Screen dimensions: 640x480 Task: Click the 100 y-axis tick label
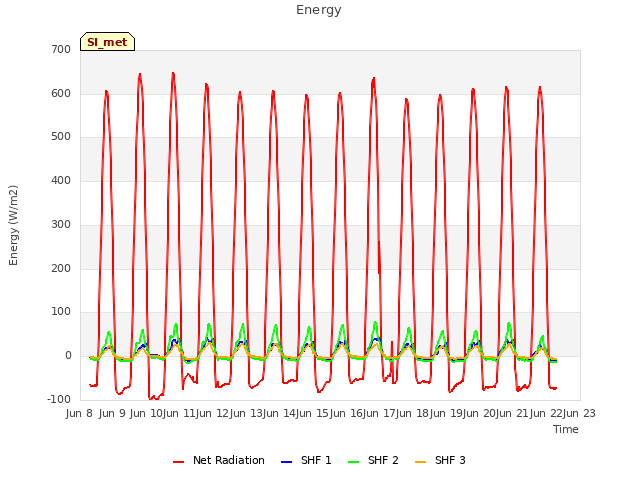click(61, 312)
